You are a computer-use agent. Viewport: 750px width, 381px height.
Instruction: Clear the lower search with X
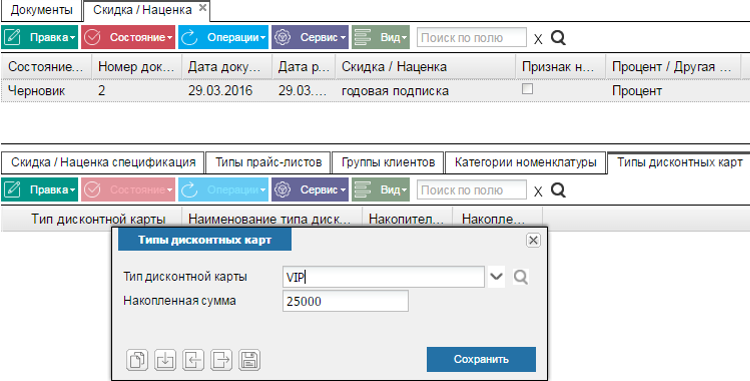[x=538, y=191]
